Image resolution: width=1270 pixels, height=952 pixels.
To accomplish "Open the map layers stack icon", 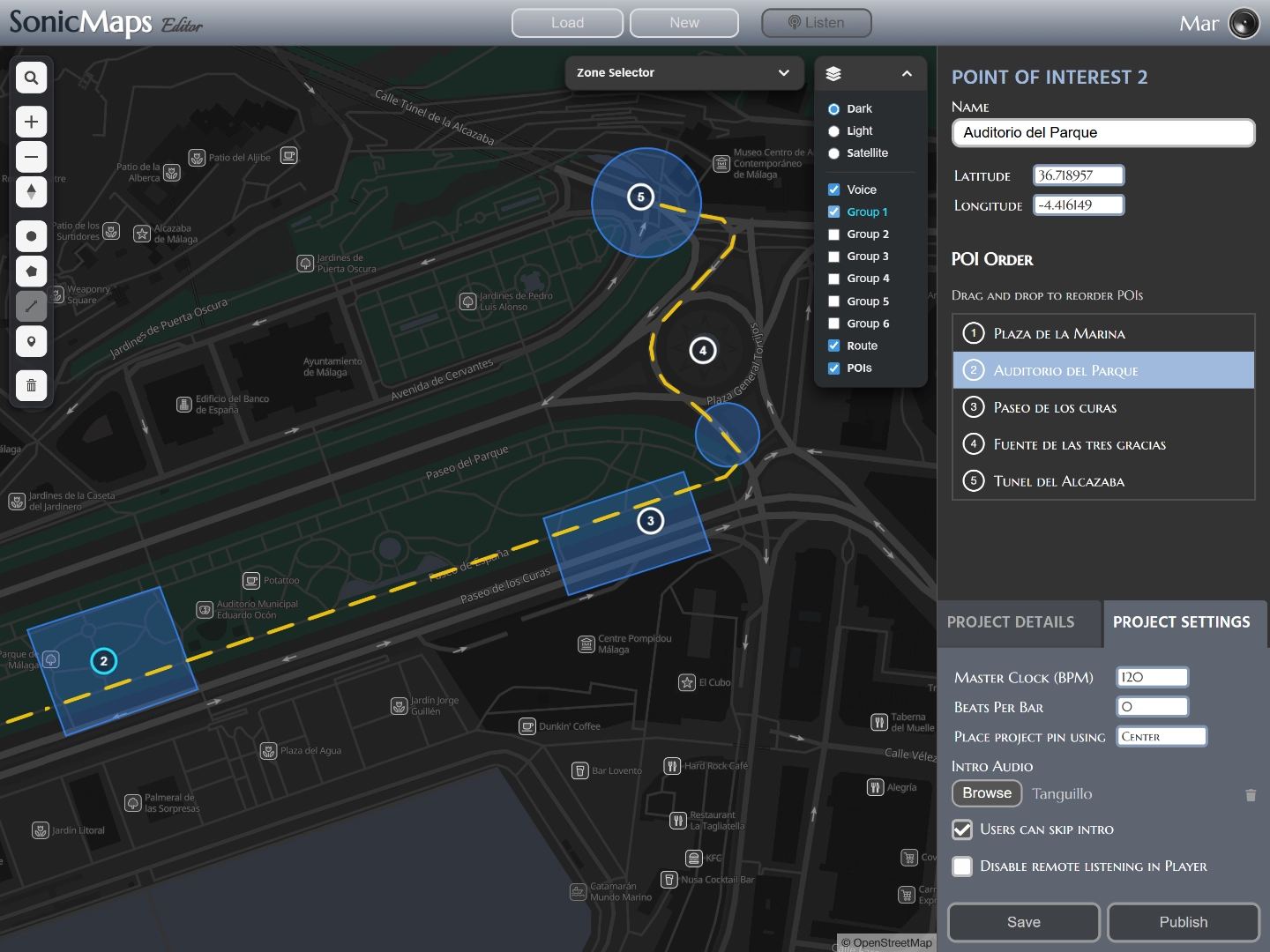I will [833, 74].
